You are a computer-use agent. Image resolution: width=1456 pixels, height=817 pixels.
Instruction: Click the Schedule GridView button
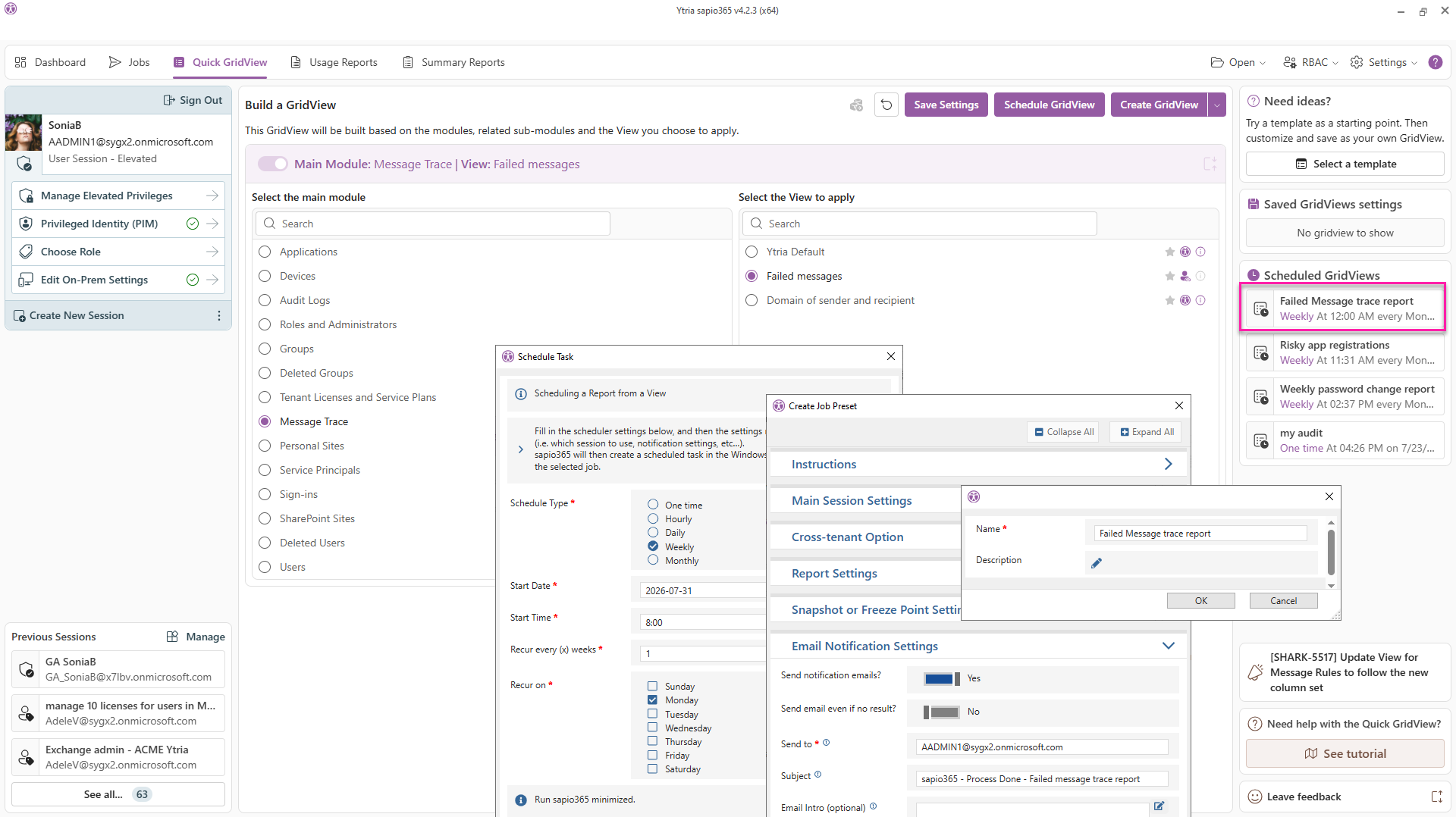[x=1050, y=105]
